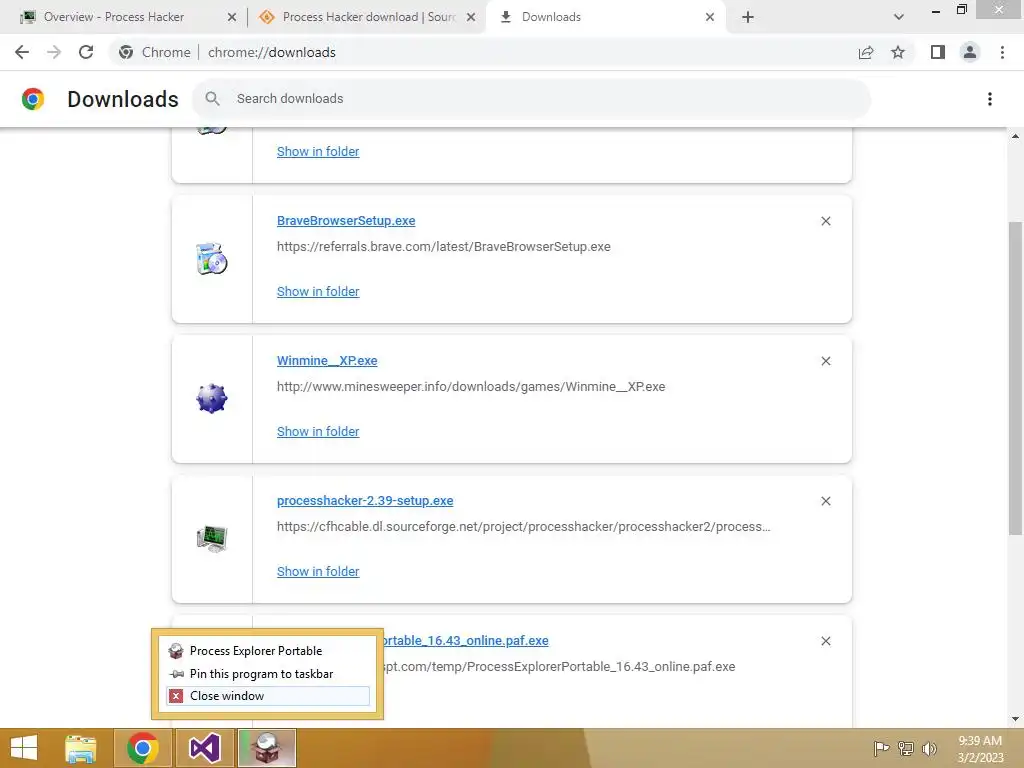
Task: Click the Winmine mine file icon
Action: click(x=212, y=399)
